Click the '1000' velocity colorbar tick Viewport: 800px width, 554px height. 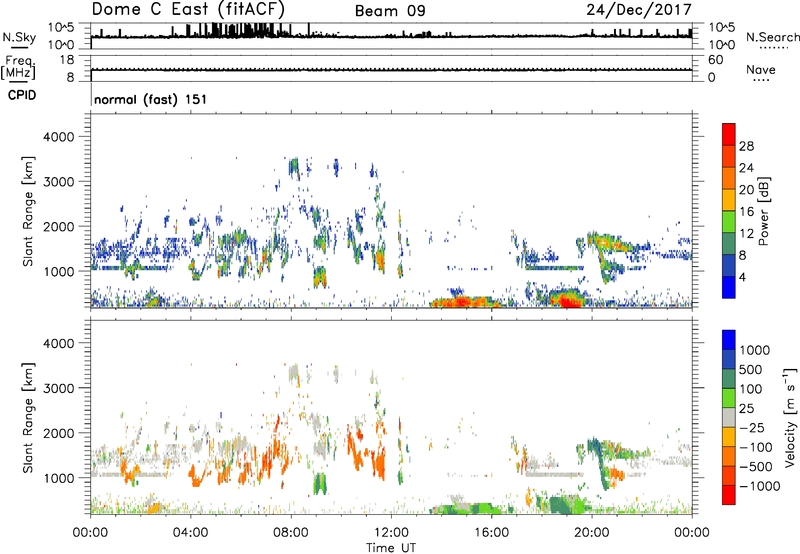point(755,350)
